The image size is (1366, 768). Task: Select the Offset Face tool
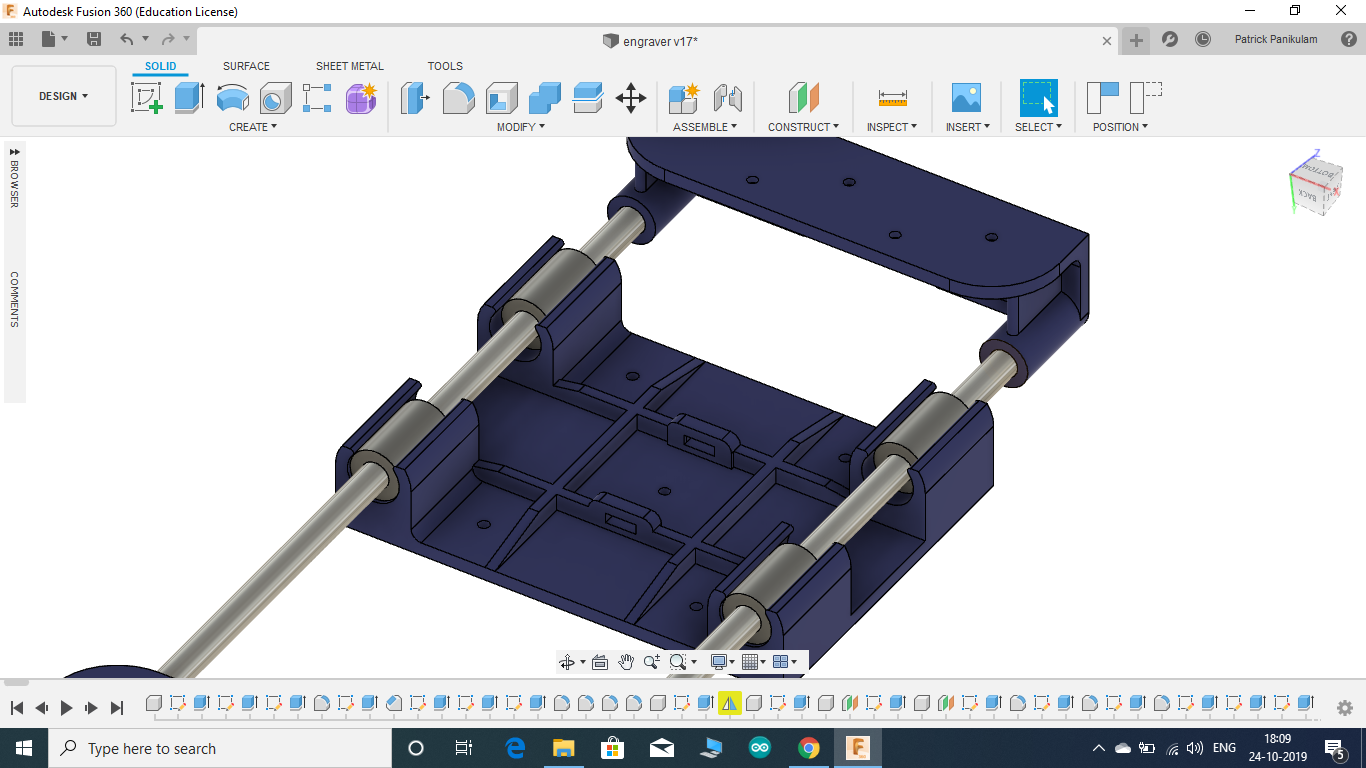point(587,97)
